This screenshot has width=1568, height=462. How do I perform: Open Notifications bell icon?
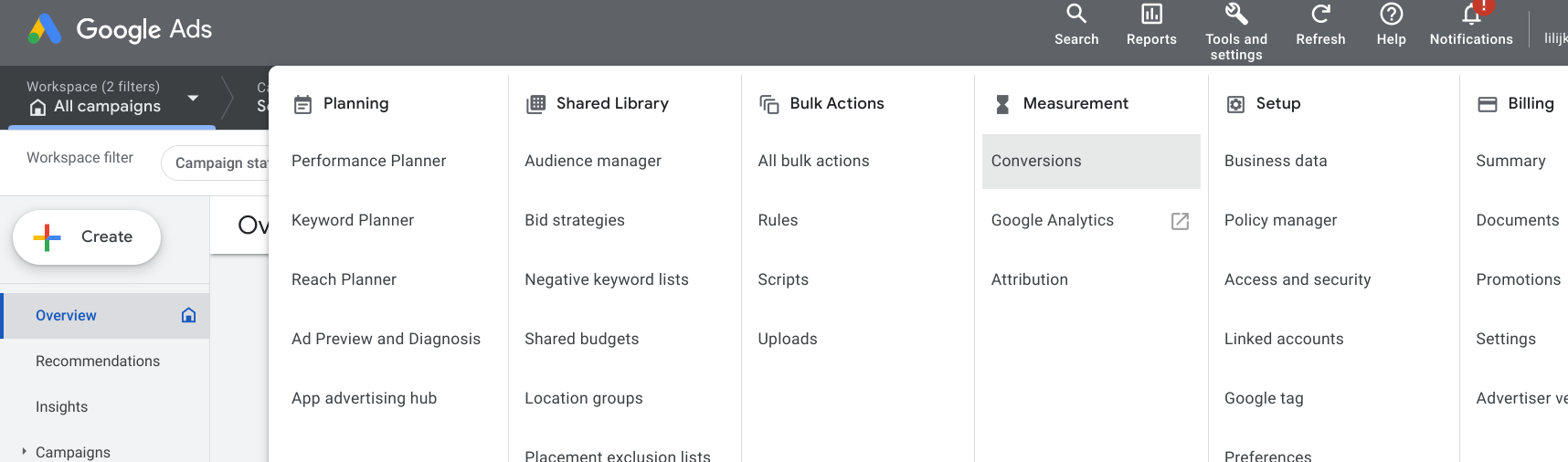[x=1471, y=14]
